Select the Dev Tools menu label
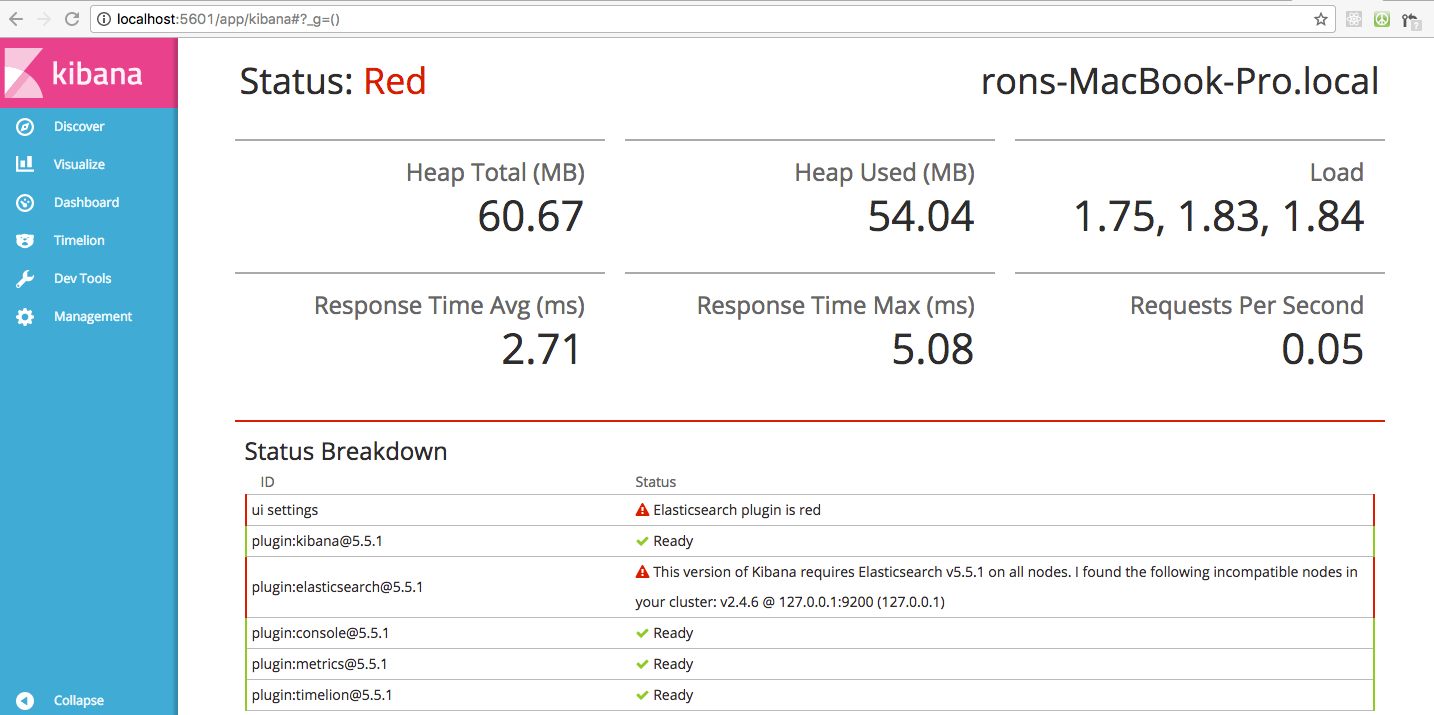This screenshot has width=1434, height=715. click(83, 279)
